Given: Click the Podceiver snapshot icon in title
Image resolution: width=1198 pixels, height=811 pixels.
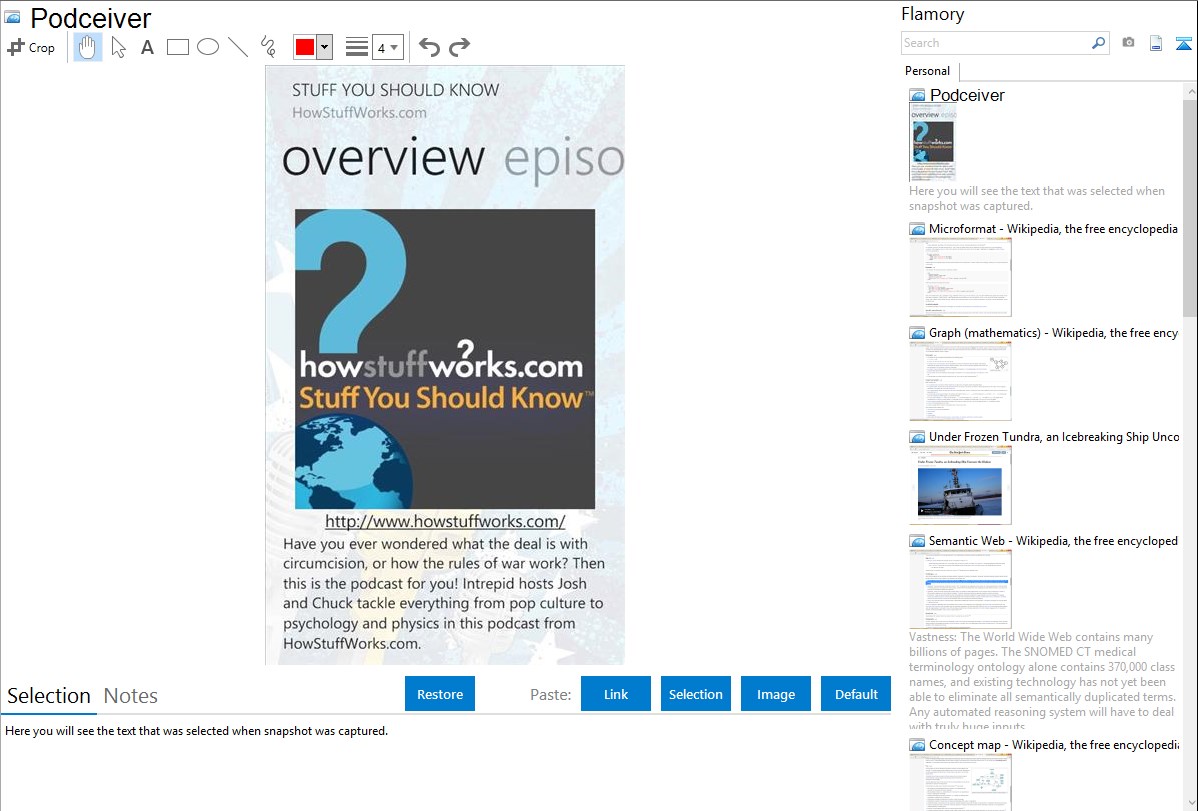Looking at the screenshot, I should [12, 17].
